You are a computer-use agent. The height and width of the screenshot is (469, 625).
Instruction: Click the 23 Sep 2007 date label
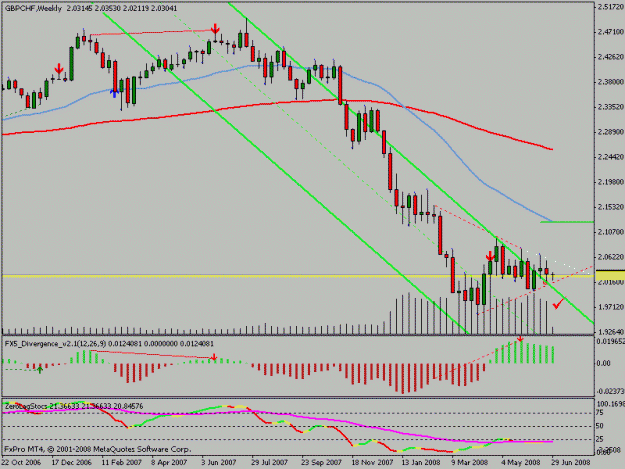click(321, 462)
